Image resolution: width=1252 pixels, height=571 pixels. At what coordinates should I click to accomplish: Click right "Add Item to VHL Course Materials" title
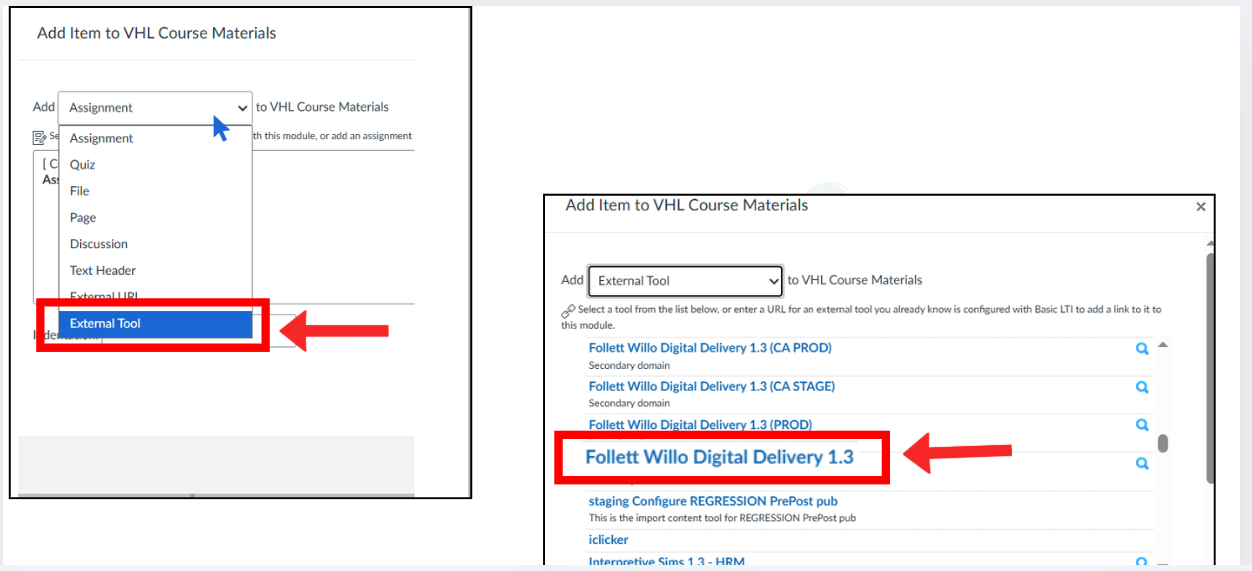coord(687,205)
